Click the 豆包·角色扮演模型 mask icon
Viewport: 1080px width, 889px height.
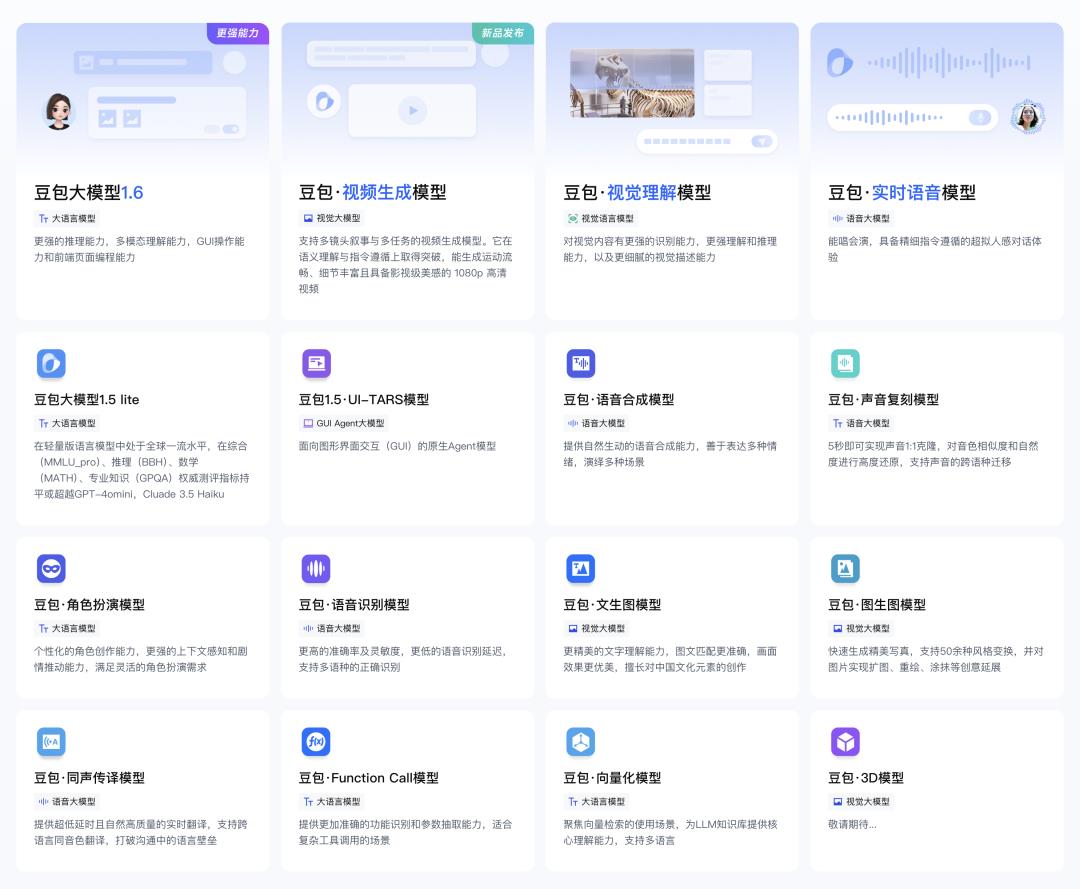(x=51, y=568)
